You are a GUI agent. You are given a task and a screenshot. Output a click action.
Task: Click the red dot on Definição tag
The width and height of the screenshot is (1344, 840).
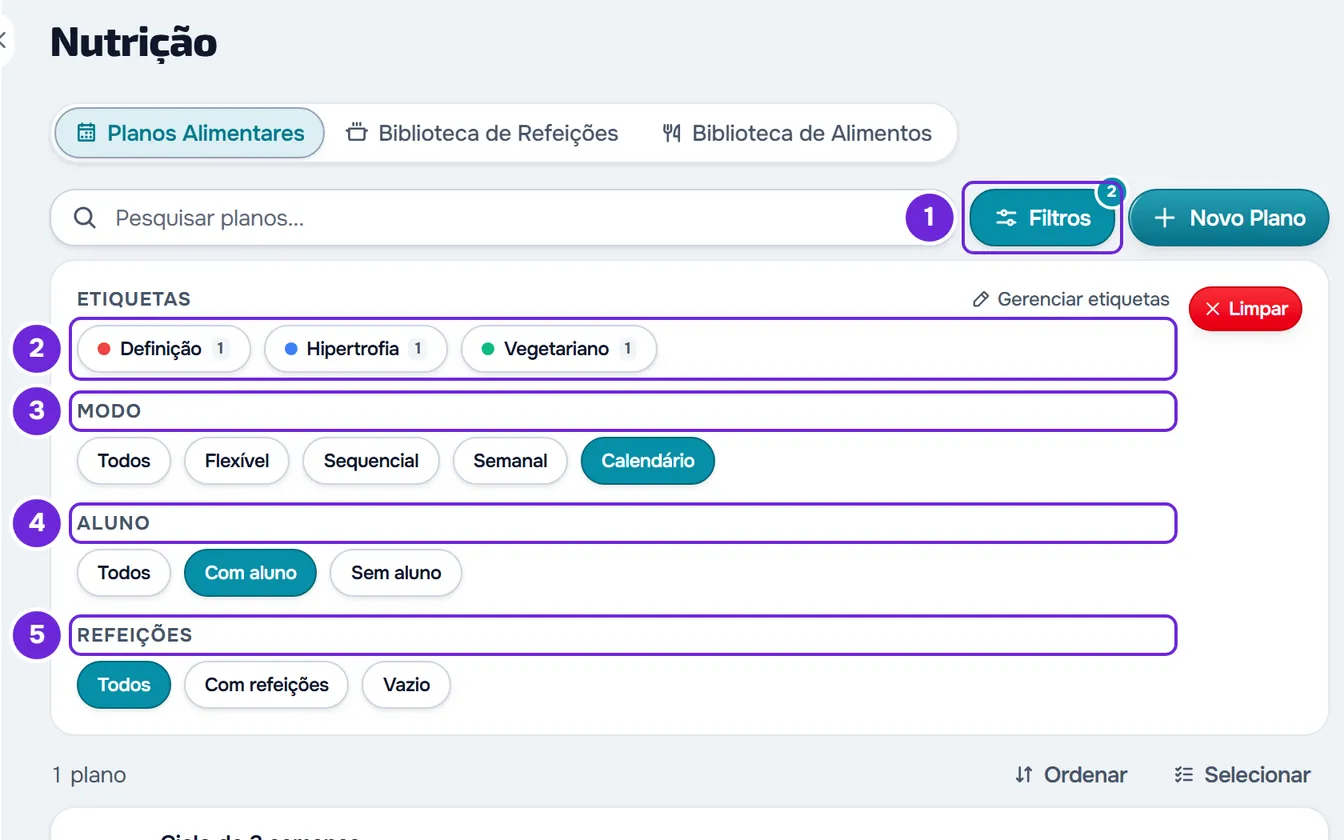pos(103,349)
